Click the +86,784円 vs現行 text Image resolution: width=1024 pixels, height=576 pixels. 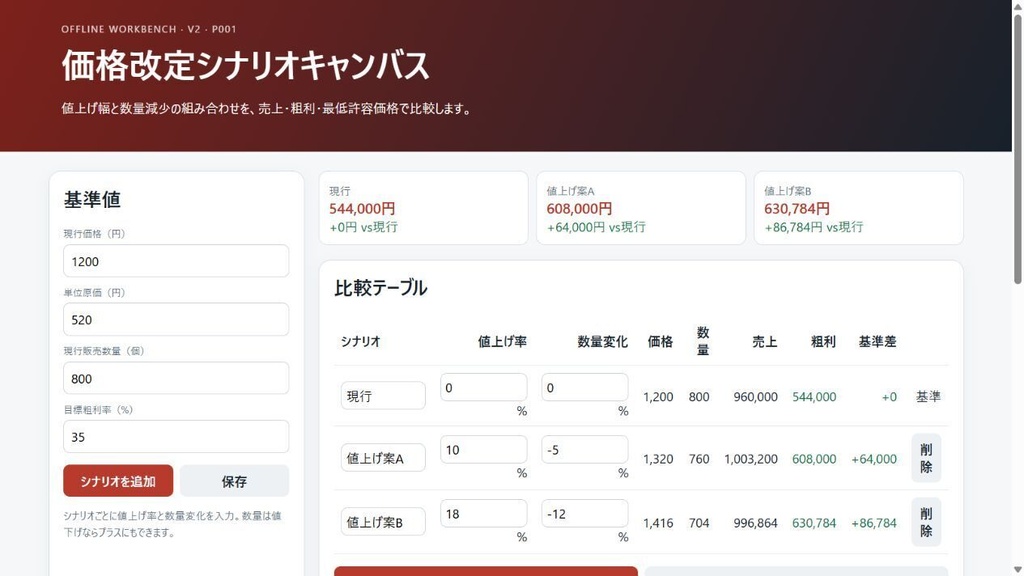[x=814, y=227]
